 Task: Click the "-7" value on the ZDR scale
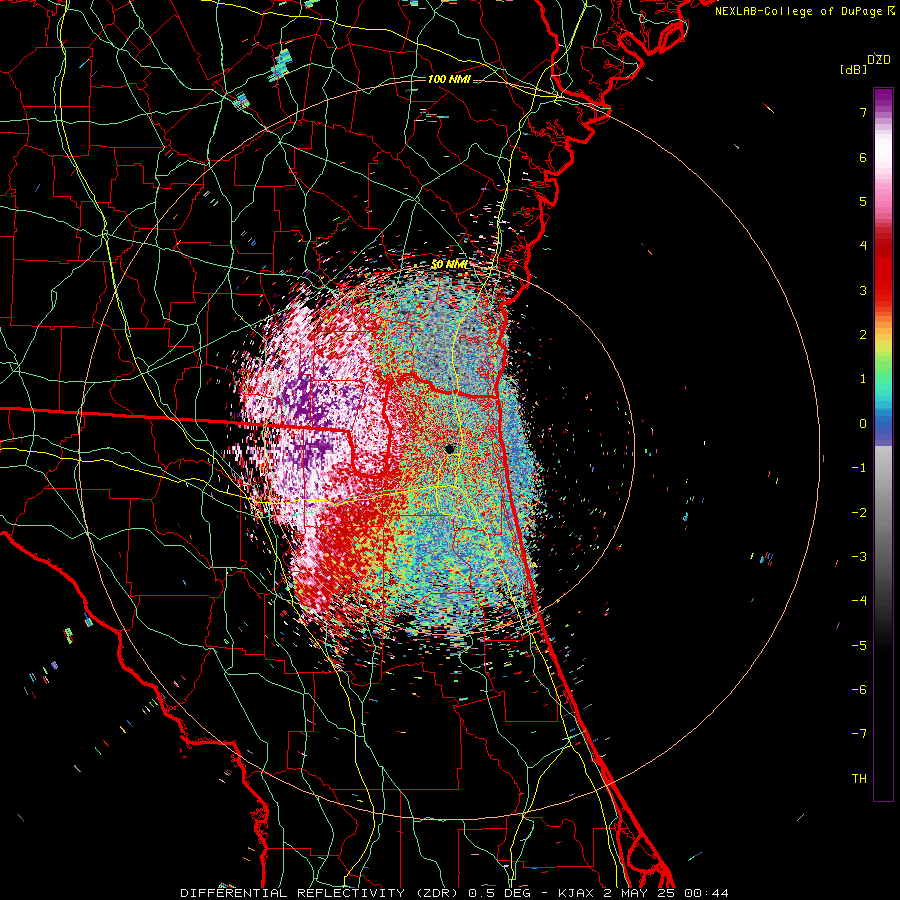click(859, 734)
